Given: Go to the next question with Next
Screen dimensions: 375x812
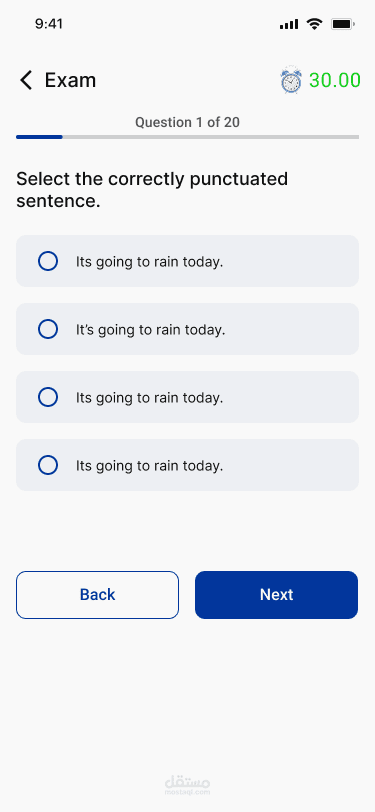Looking at the screenshot, I should coord(277,594).
